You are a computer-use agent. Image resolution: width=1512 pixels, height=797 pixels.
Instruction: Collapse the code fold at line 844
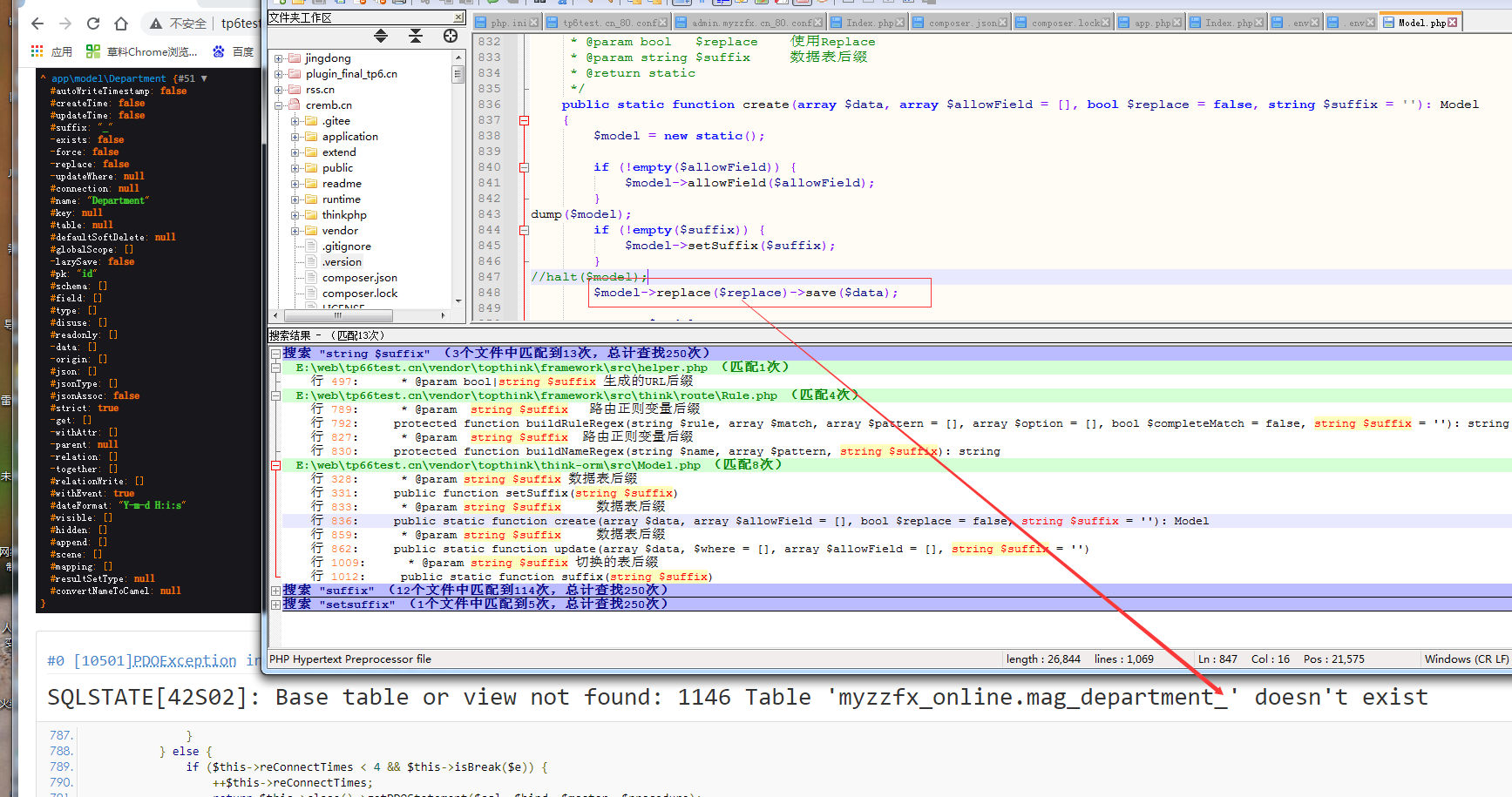524,230
